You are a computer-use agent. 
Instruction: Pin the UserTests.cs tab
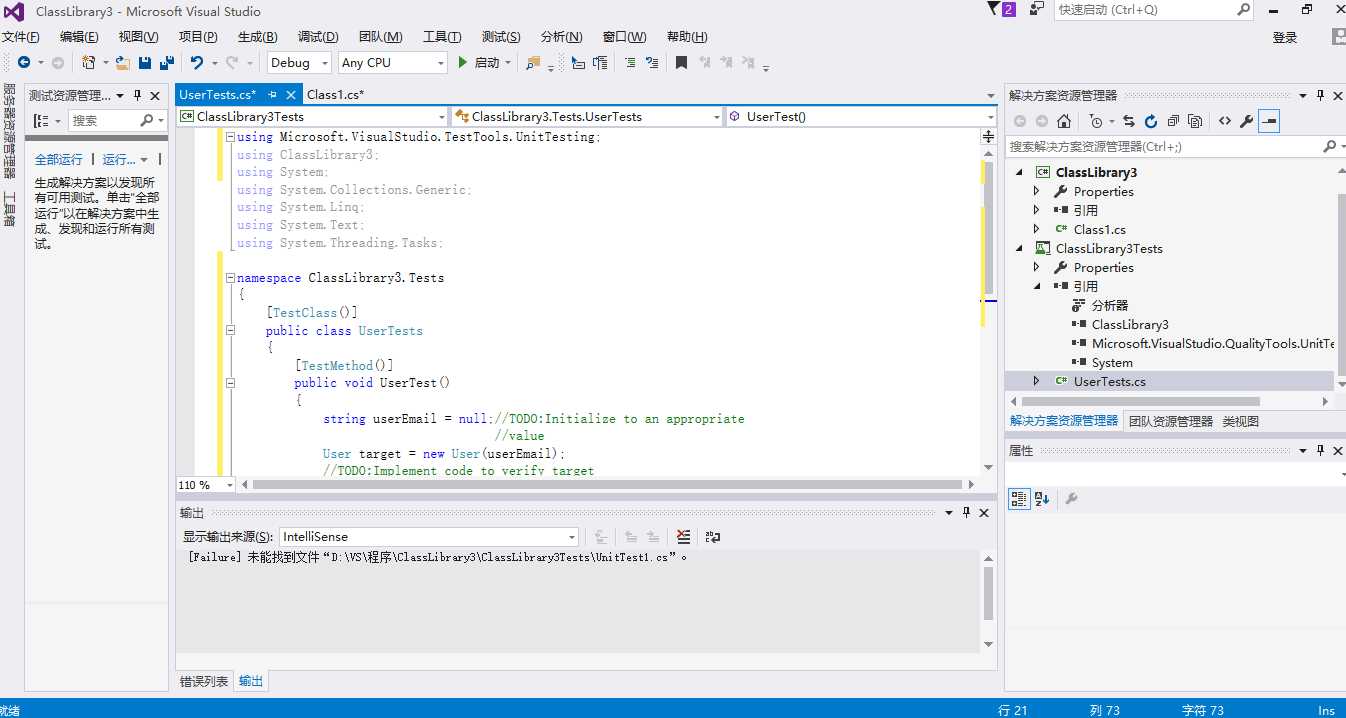273,95
